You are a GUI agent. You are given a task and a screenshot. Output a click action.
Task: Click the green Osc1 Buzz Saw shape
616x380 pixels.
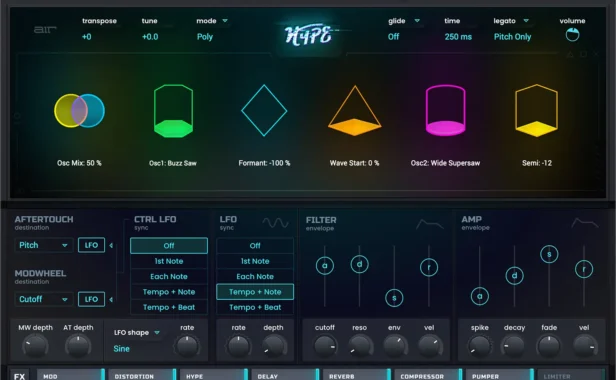(x=173, y=111)
